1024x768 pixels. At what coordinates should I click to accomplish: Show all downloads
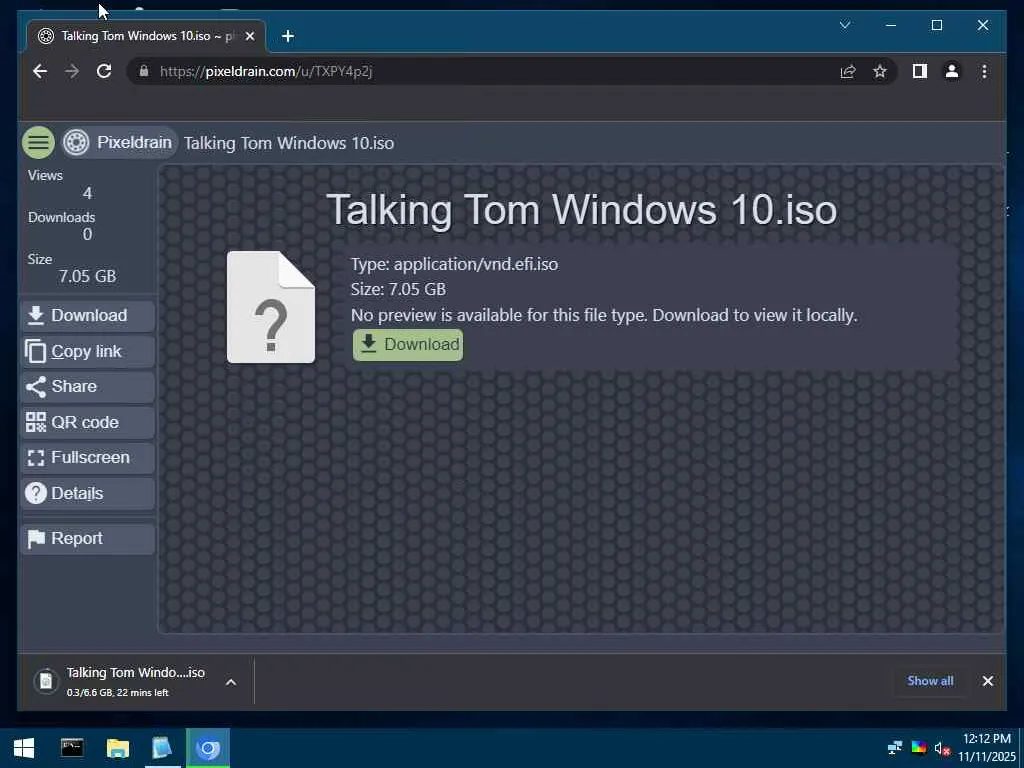[x=930, y=680]
